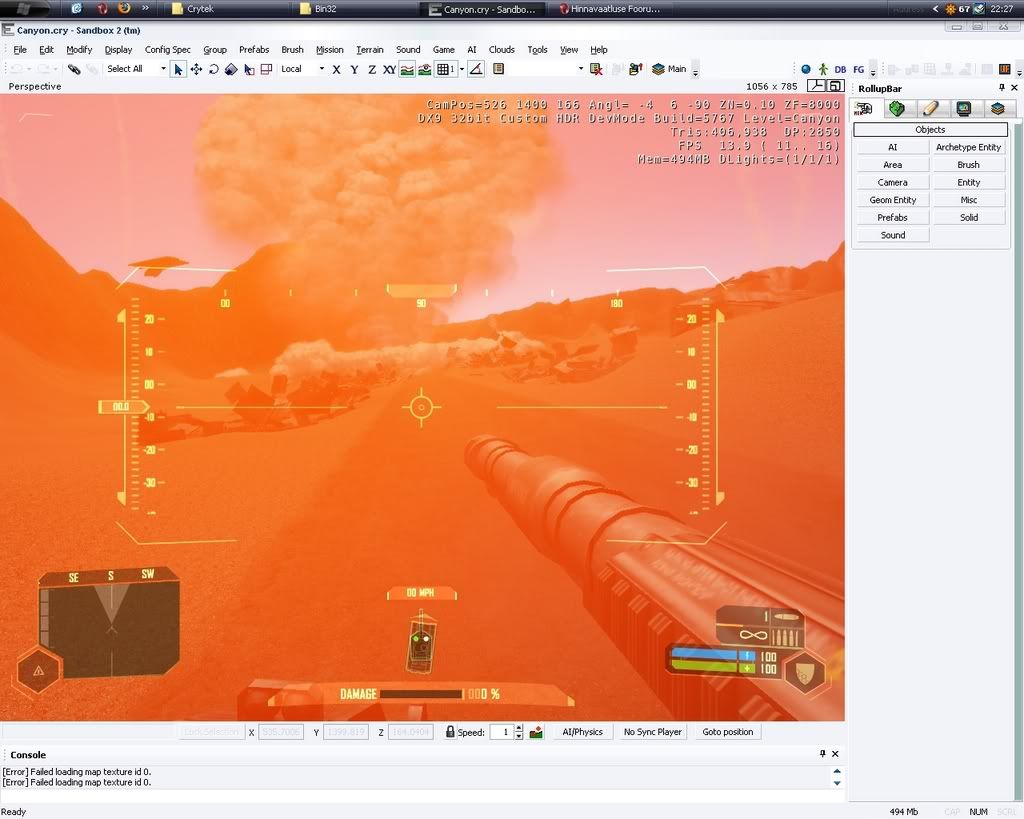The height and width of the screenshot is (819, 1024).
Task: Open the FG Flow Graph editor
Action: point(858,69)
